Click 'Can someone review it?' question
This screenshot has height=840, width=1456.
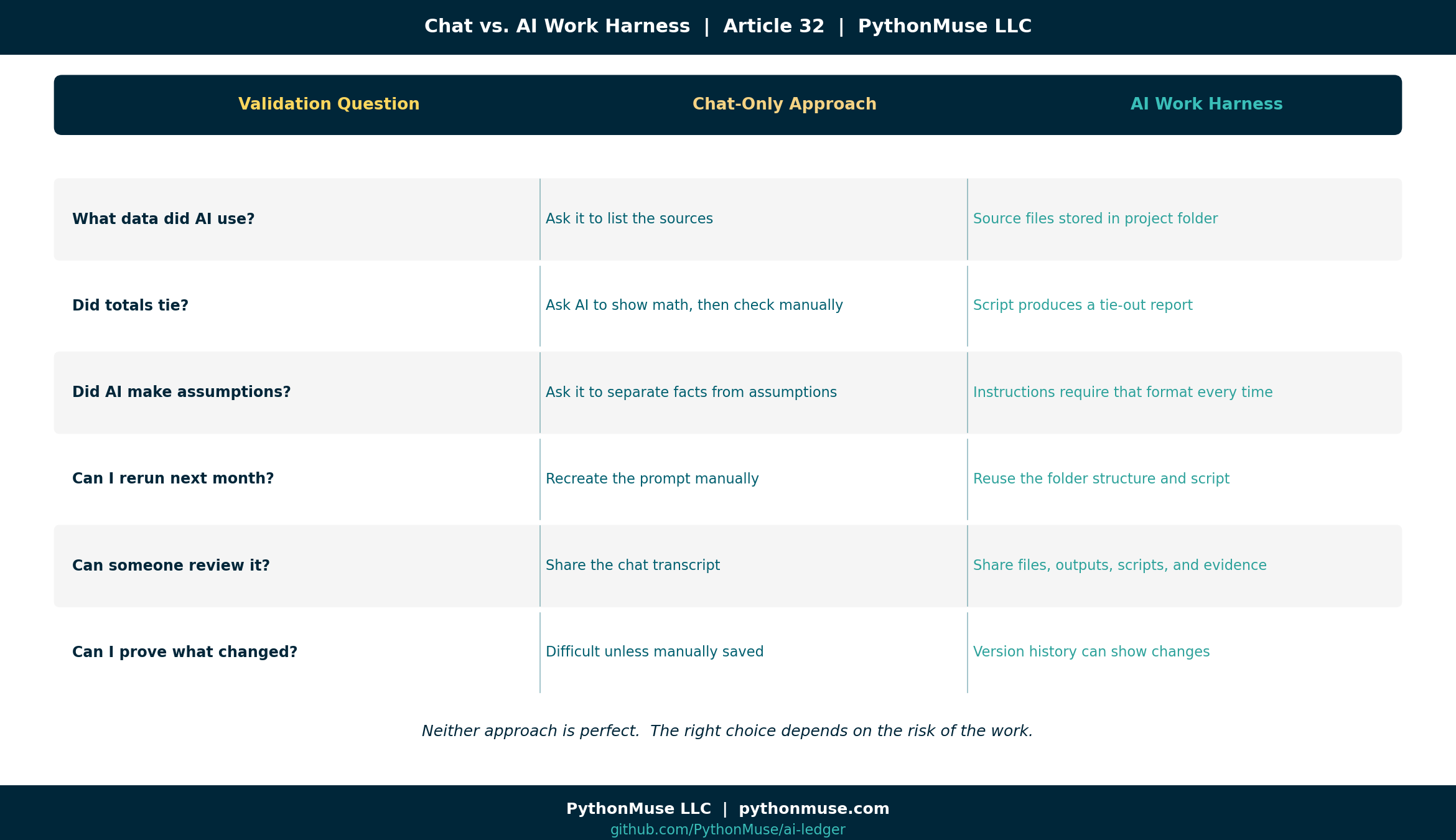pos(170,565)
